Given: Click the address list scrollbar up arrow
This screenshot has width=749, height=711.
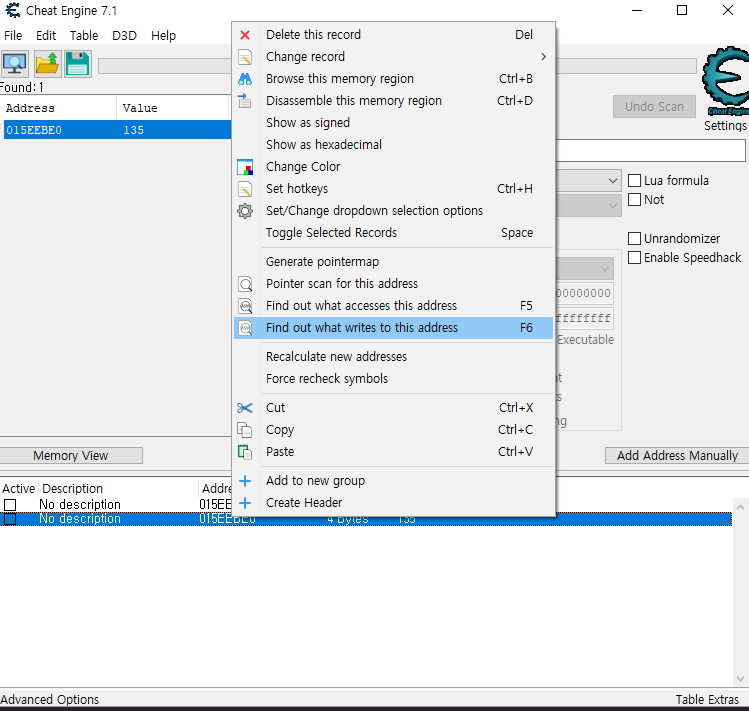Looking at the screenshot, I should 740,506.
